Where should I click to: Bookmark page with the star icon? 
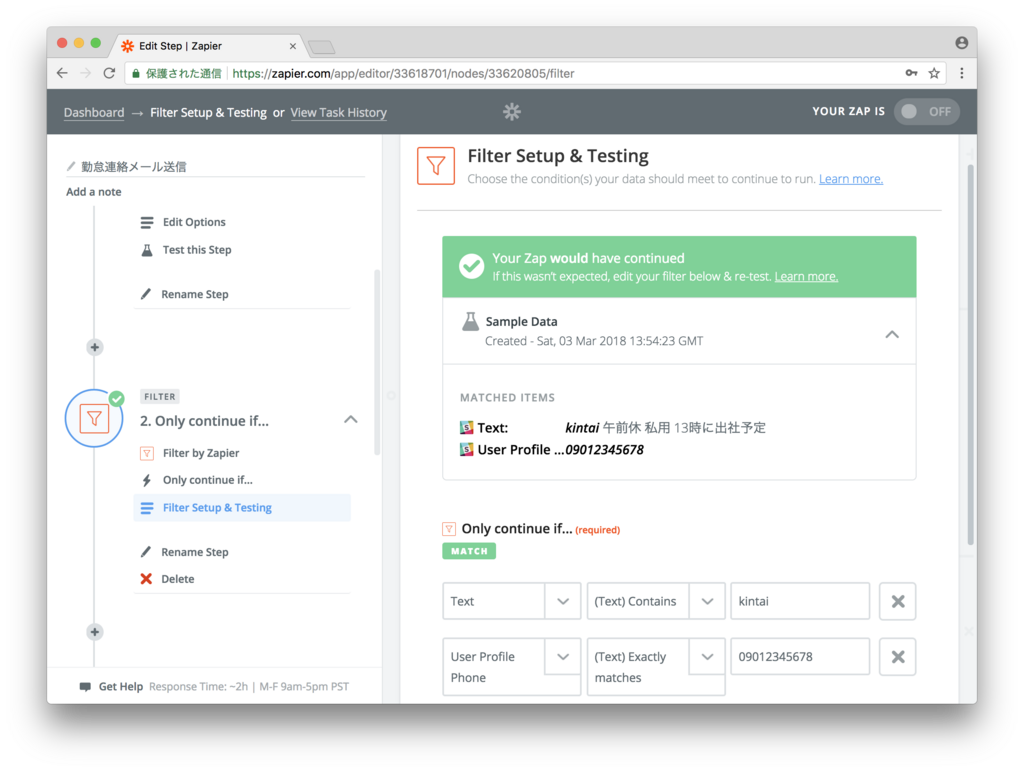pos(935,73)
